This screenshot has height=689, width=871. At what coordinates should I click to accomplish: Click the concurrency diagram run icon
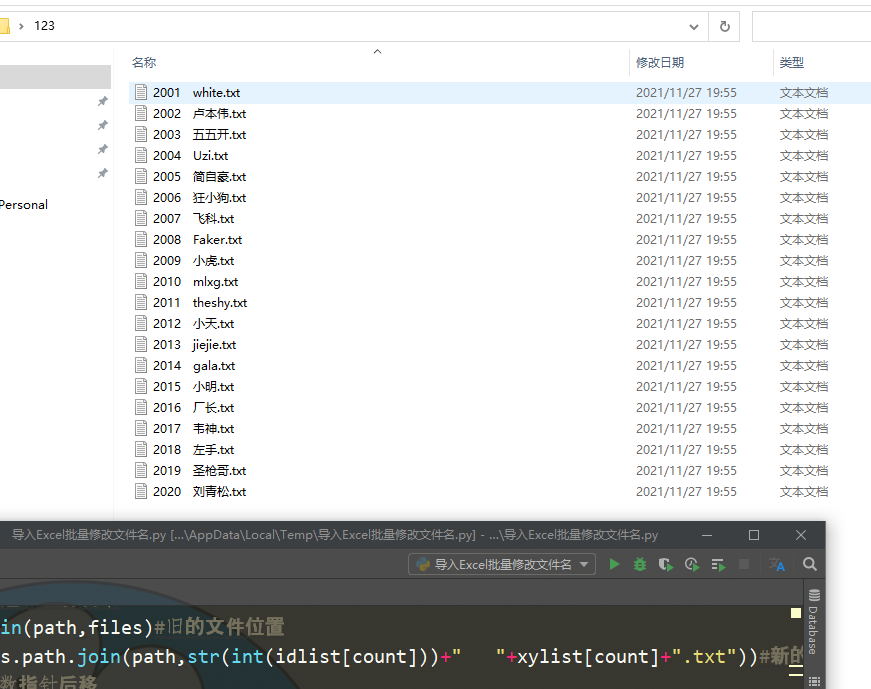pos(718,565)
